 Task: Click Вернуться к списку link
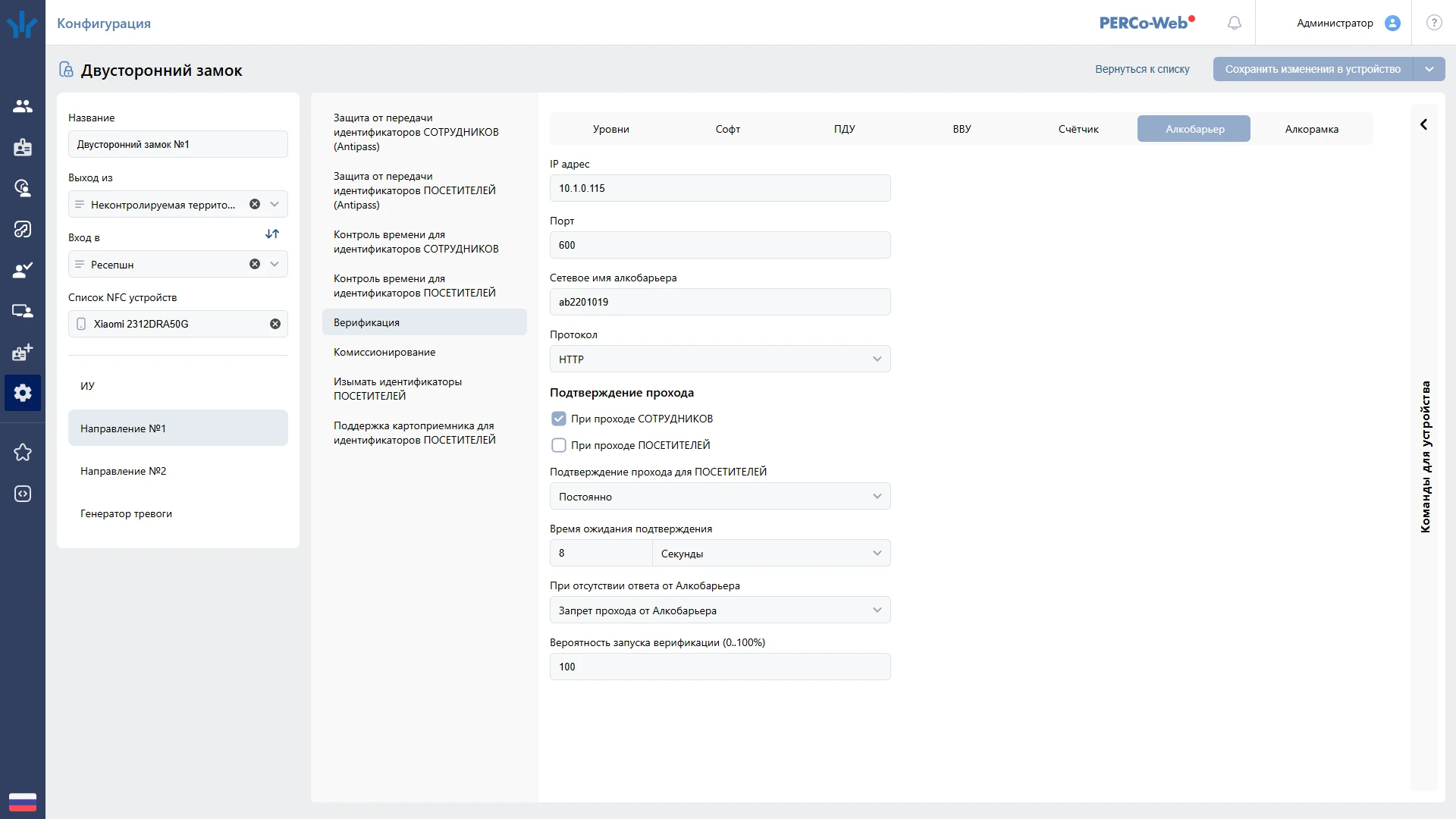pyautogui.click(x=1142, y=69)
